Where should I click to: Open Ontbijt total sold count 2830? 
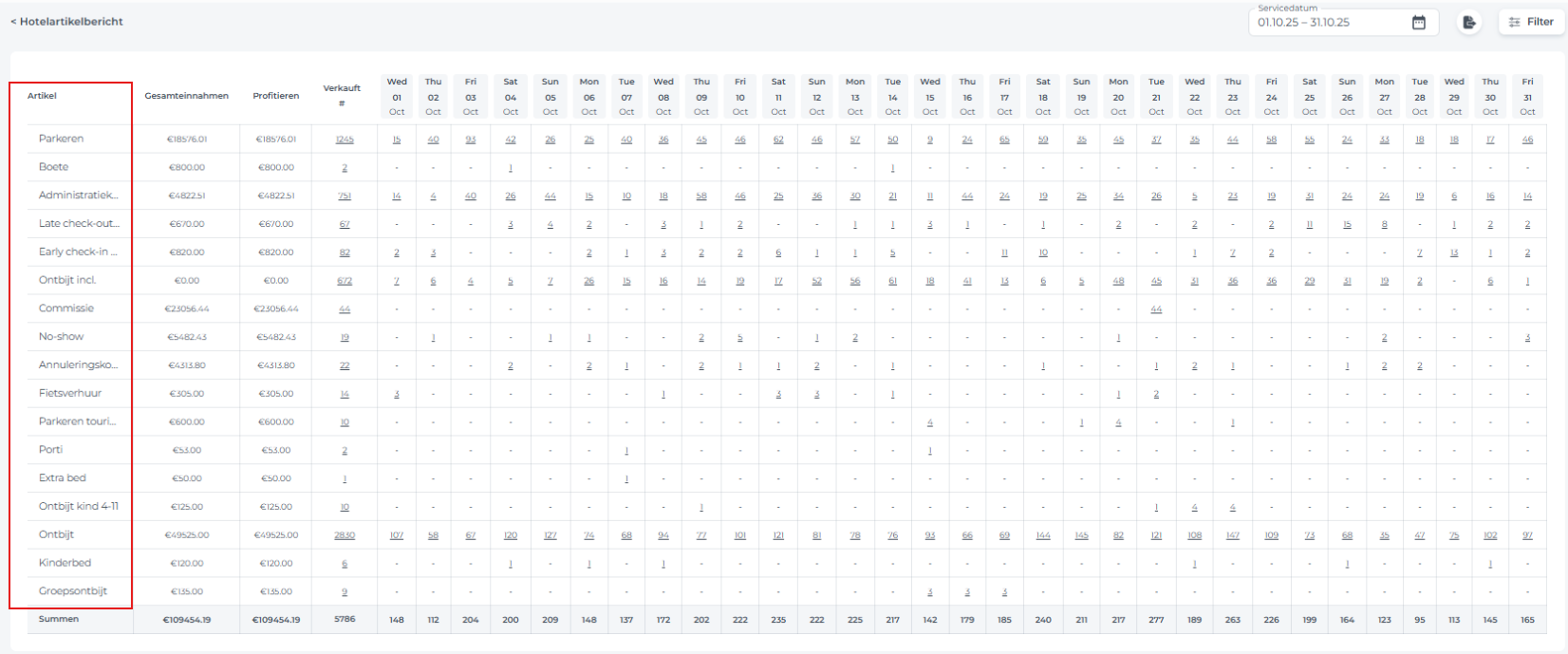click(x=344, y=535)
